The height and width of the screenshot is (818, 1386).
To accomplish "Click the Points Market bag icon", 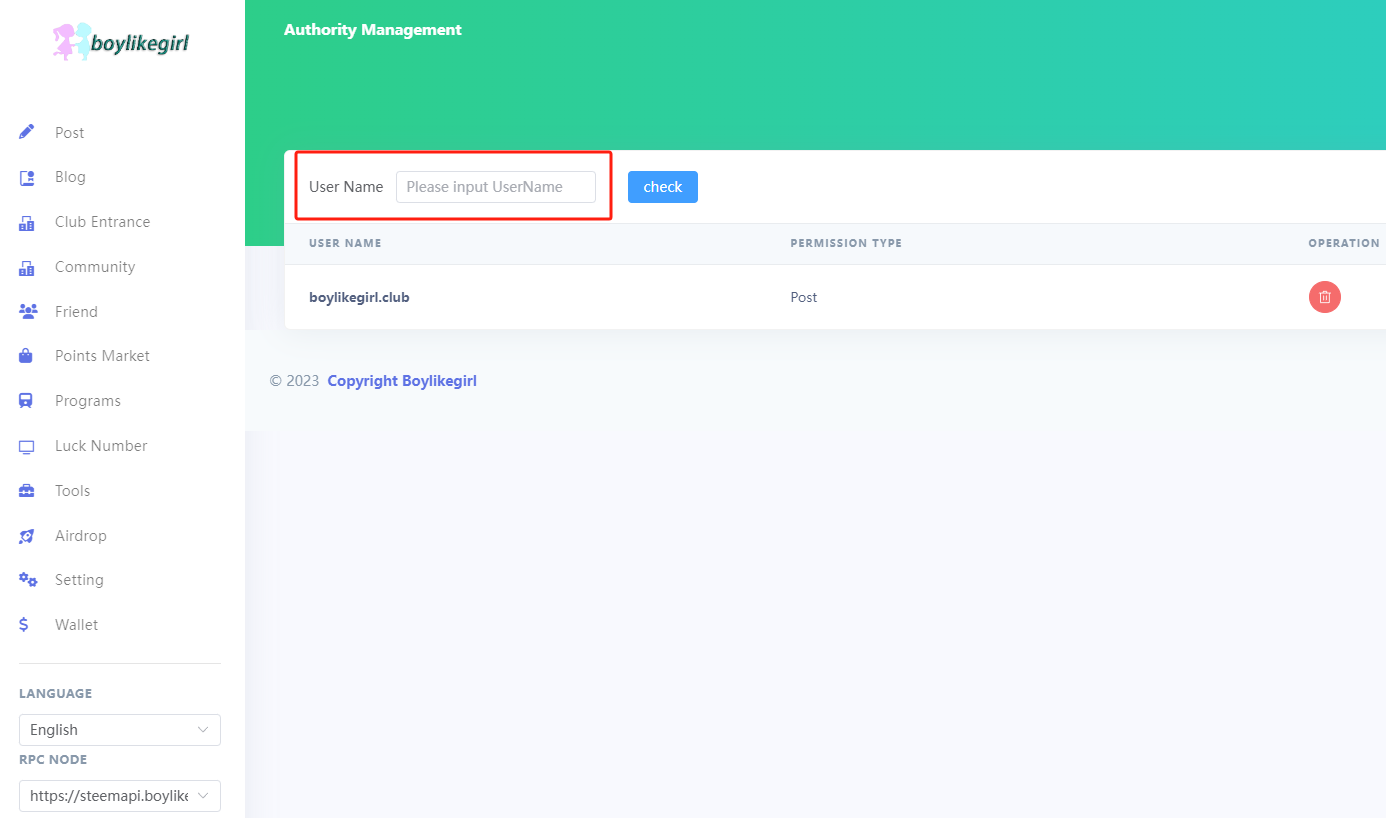I will (x=27, y=356).
